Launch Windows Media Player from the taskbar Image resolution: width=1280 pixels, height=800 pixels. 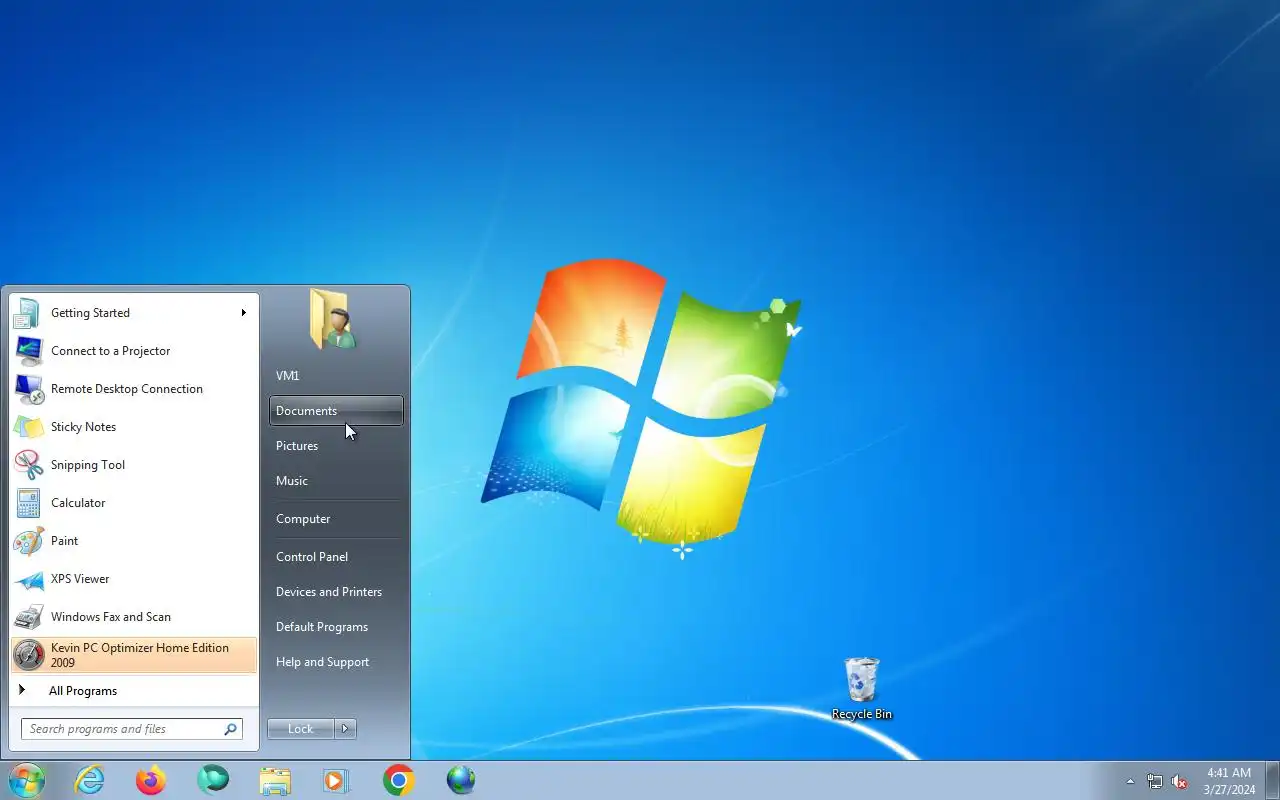[x=337, y=780]
